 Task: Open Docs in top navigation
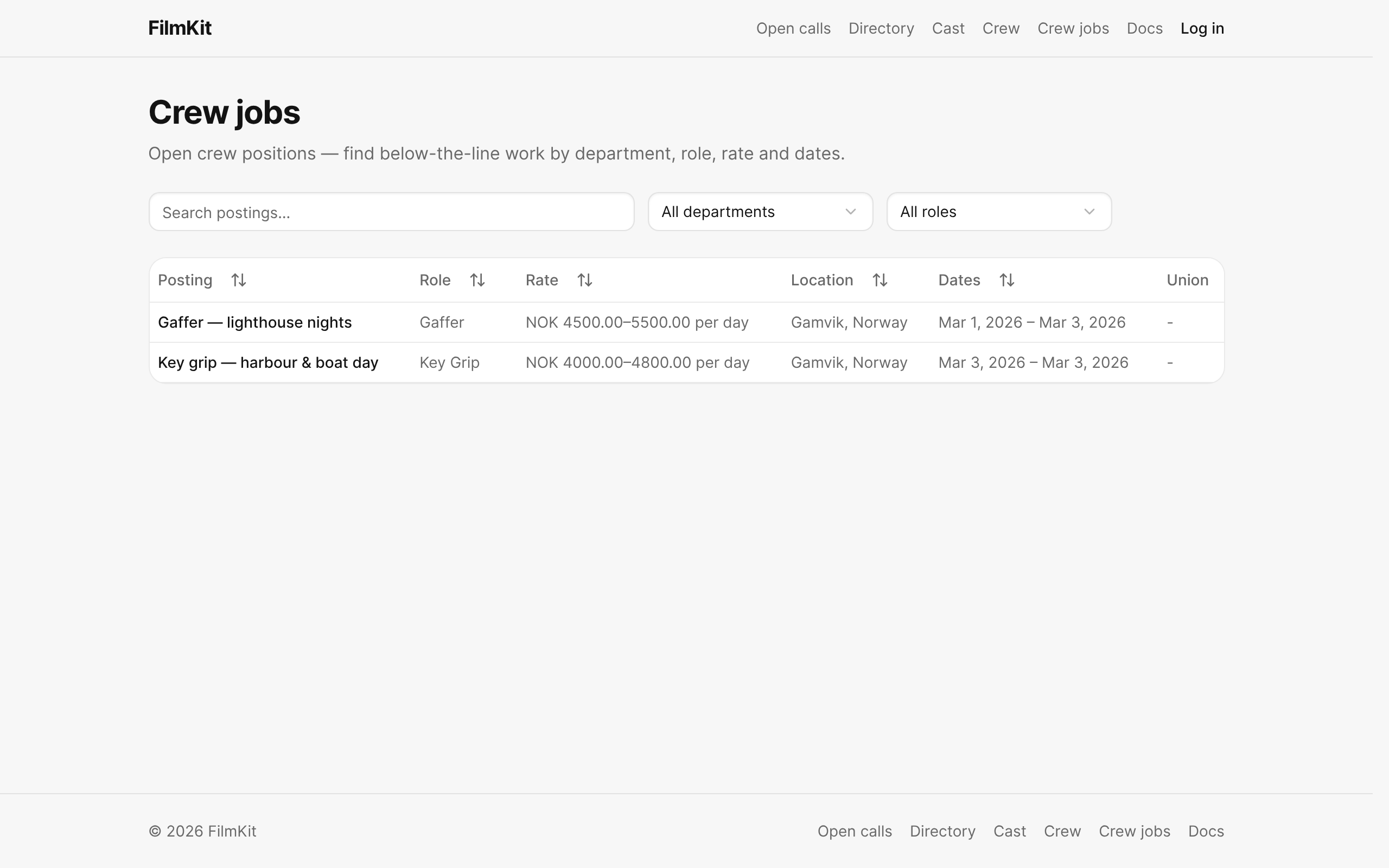tap(1144, 28)
